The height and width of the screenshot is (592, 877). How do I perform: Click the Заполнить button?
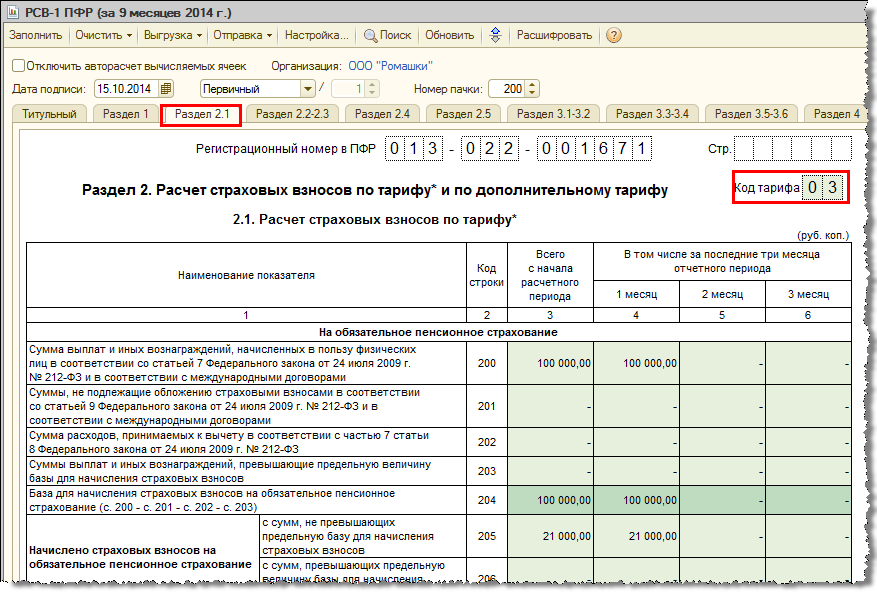[x=36, y=35]
